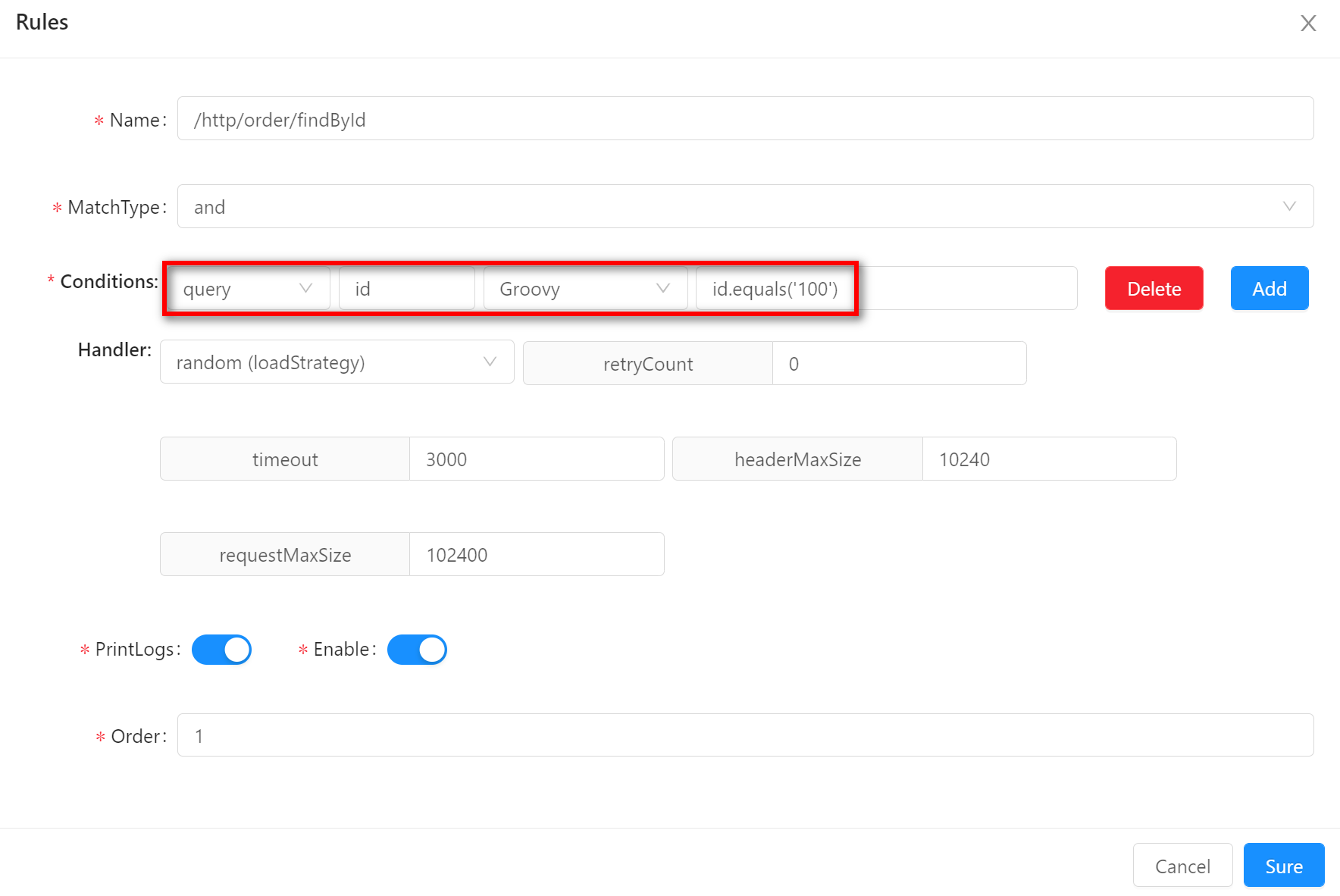Close the Rules dialog with X icon
Image resolution: width=1340 pixels, height=896 pixels.
click(1308, 23)
